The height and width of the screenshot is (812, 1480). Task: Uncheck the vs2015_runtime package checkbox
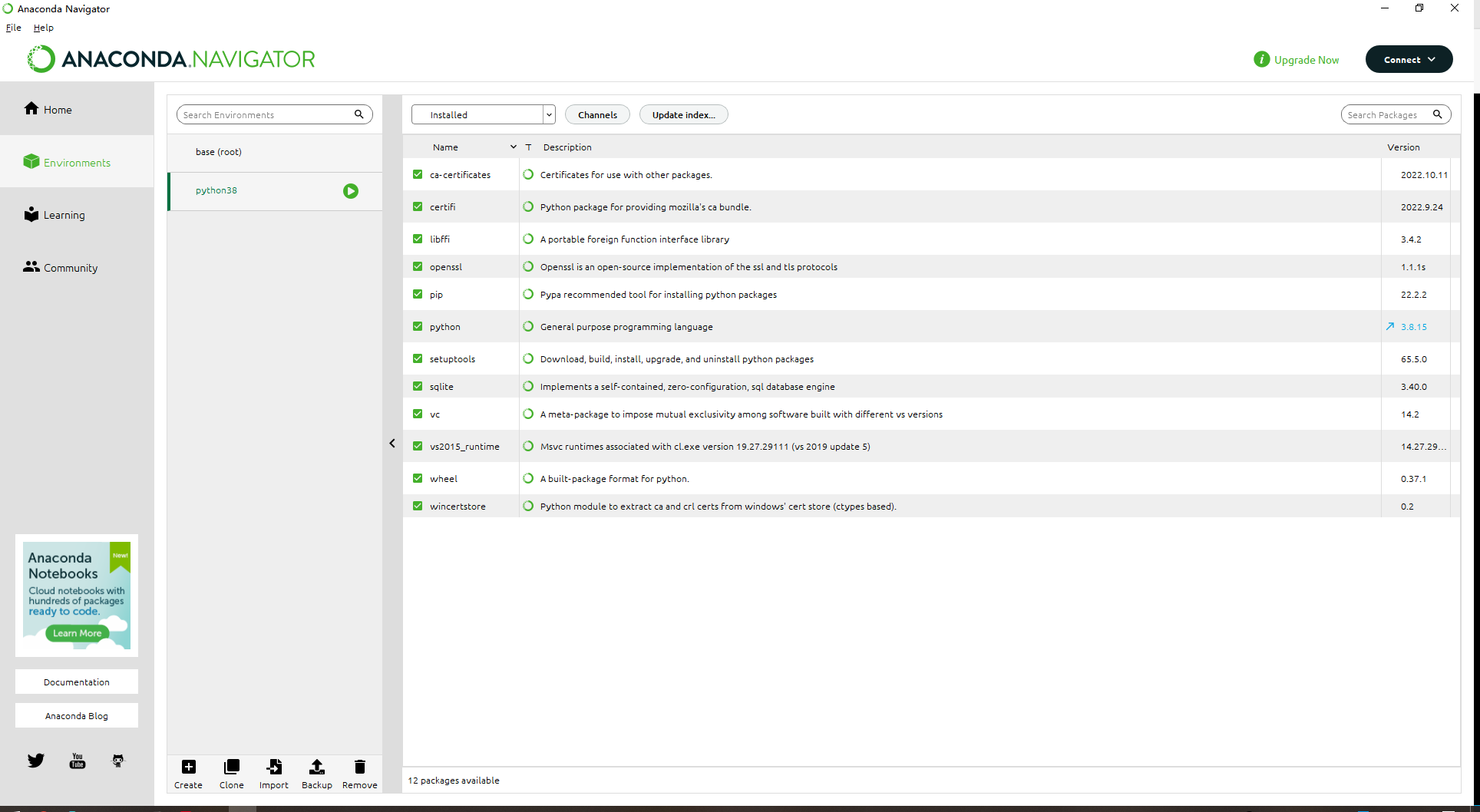coord(418,446)
